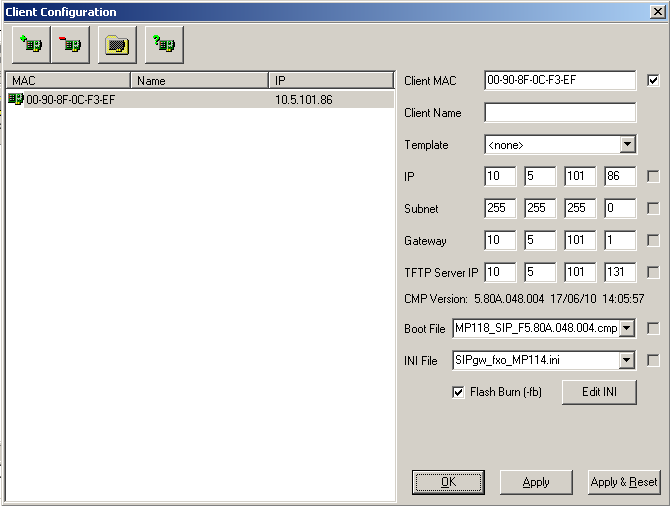Viewport: 670px width, 506px height.
Task: Click the Name column header
Action: pos(199,80)
